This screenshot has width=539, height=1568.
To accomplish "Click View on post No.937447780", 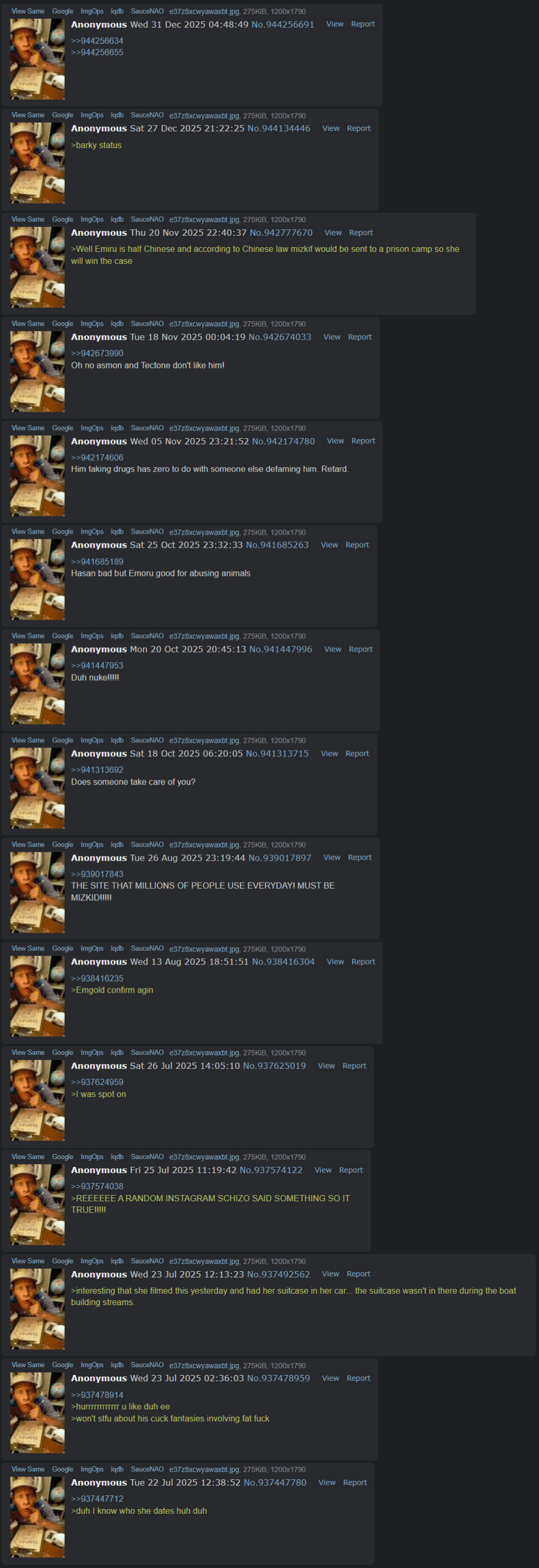I will [x=327, y=1482].
